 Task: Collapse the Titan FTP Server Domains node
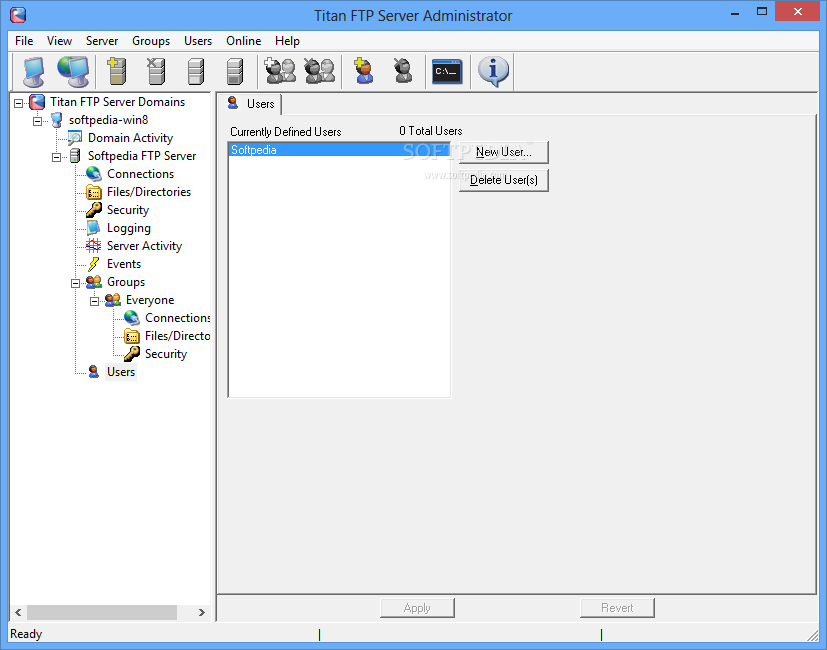[x=18, y=103]
